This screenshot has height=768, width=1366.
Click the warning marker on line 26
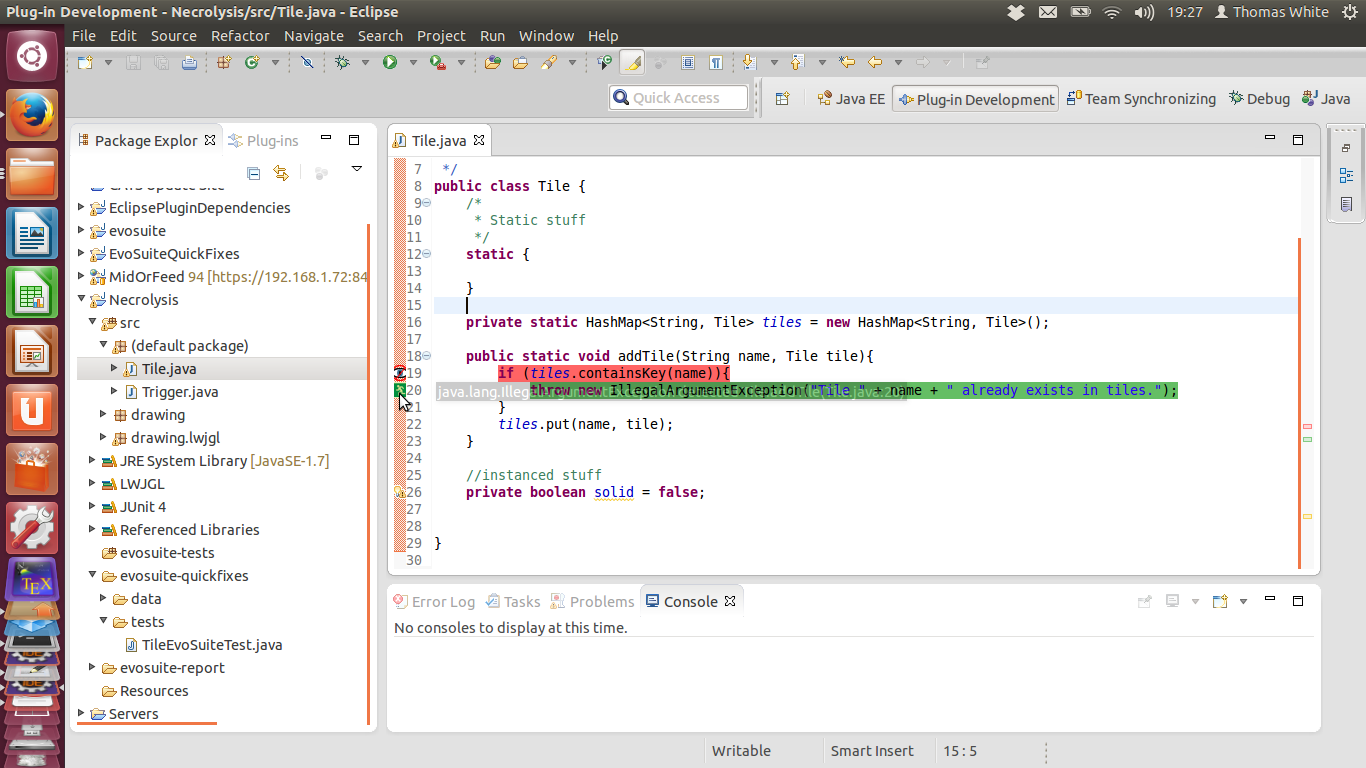[x=399, y=492]
